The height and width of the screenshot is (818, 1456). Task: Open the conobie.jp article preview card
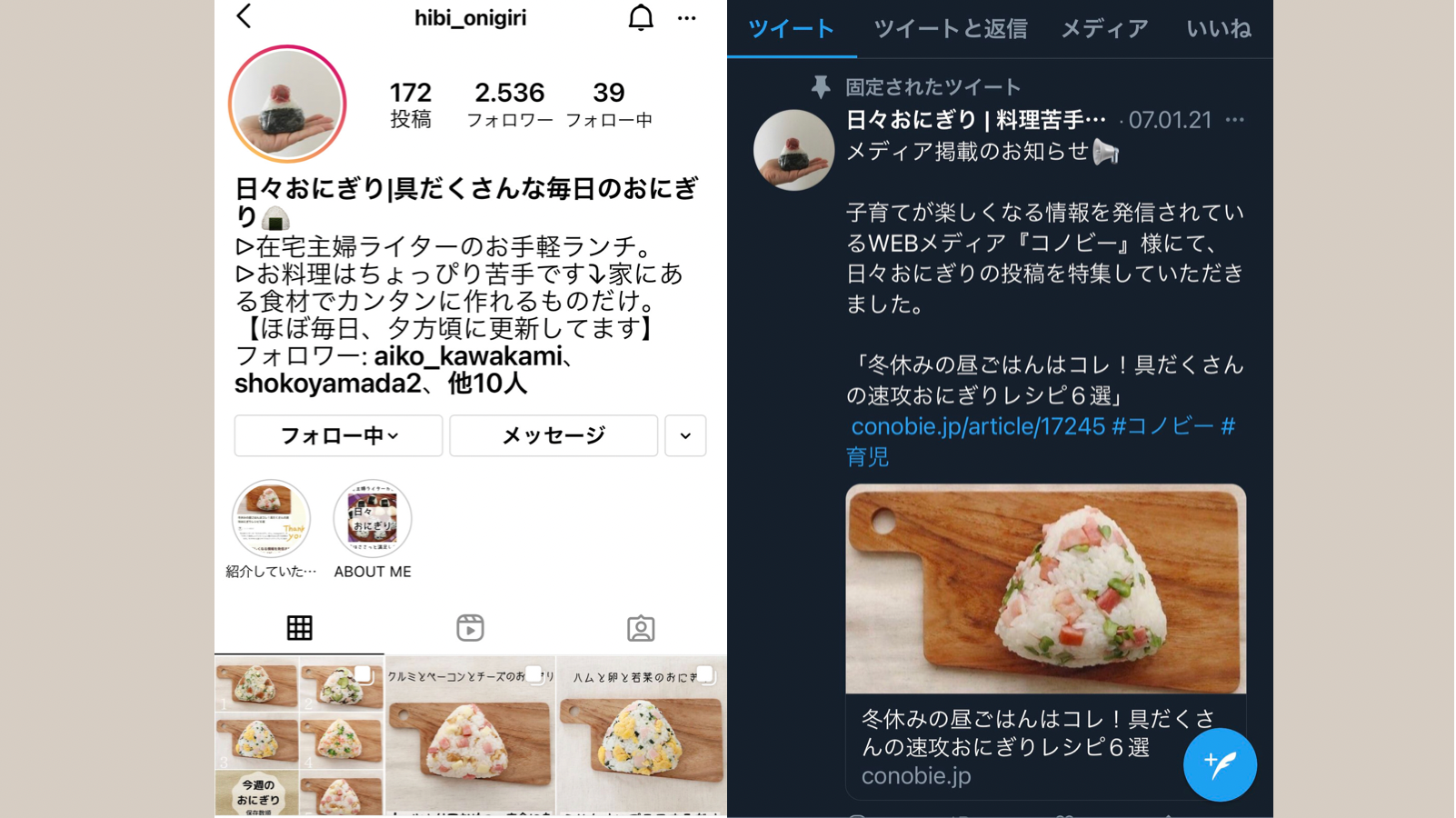(x=1045, y=642)
